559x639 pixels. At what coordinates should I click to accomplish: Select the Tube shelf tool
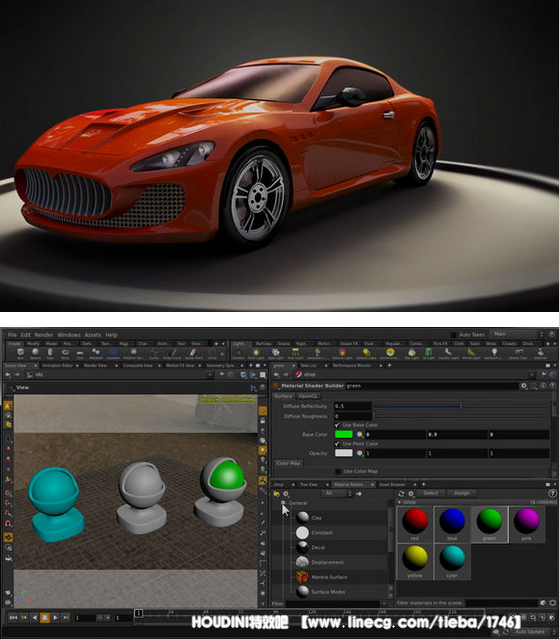(50, 353)
